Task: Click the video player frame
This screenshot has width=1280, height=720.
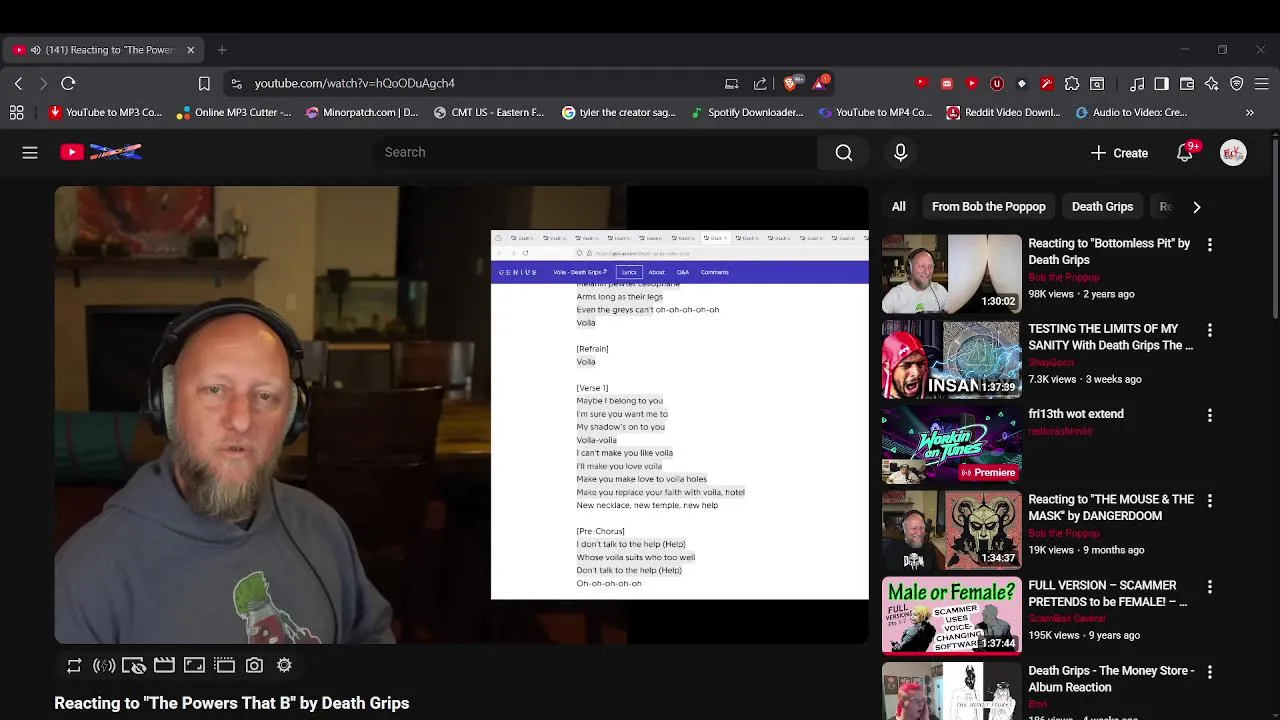Action: point(461,415)
